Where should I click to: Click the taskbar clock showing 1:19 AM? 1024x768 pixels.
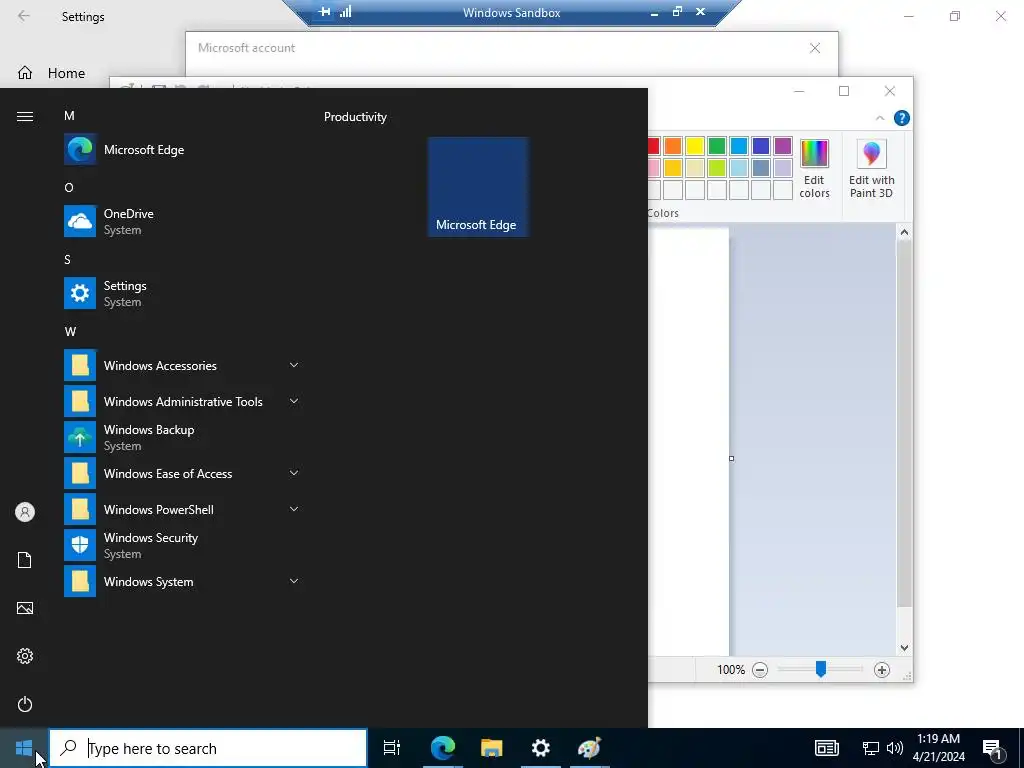938,748
